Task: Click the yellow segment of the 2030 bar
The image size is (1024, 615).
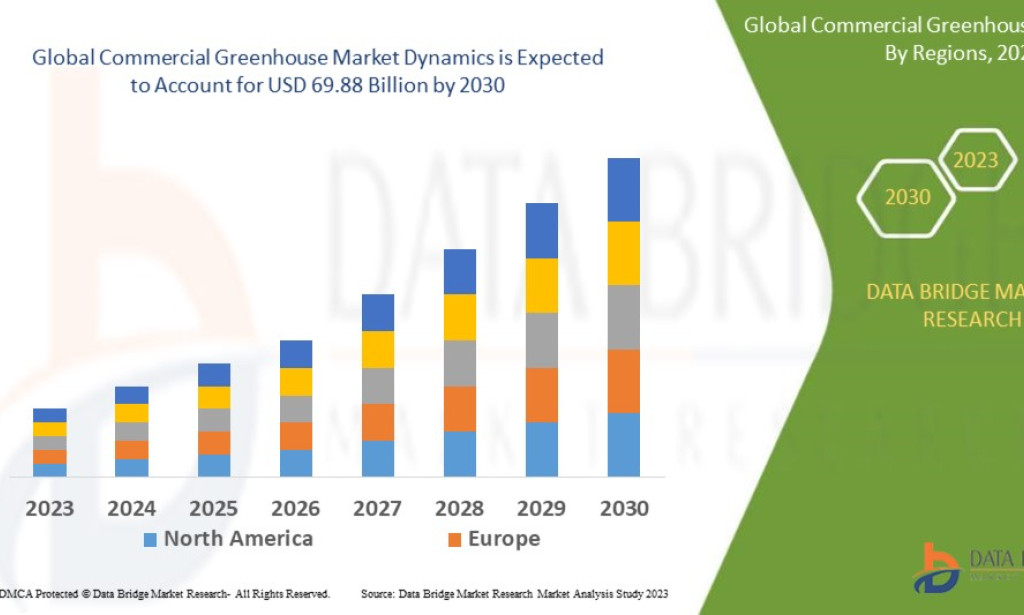Action: coord(624,253)
